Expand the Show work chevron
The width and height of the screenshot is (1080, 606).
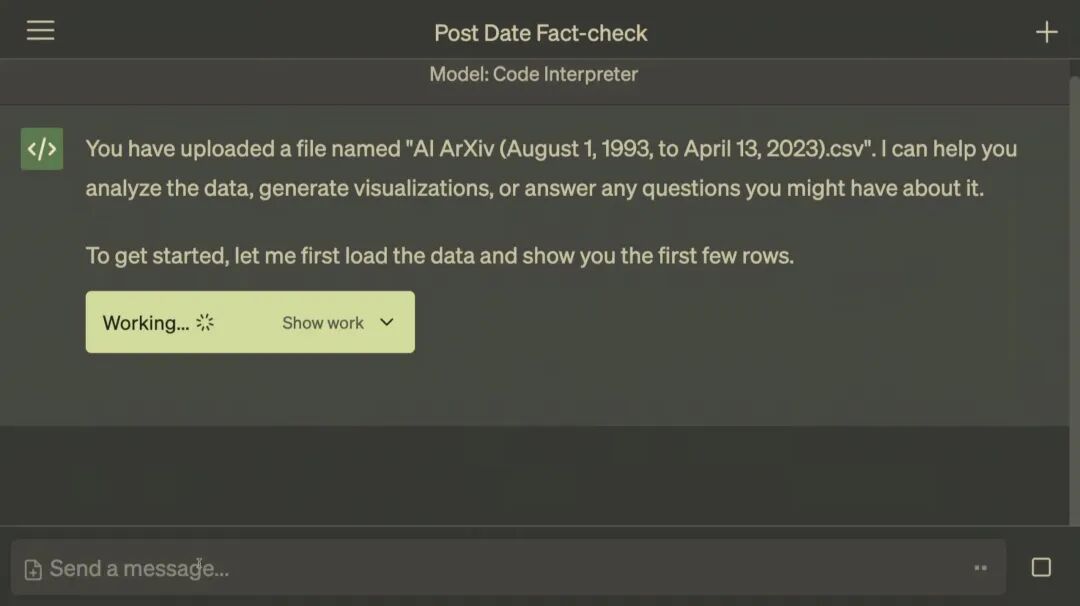387,322
